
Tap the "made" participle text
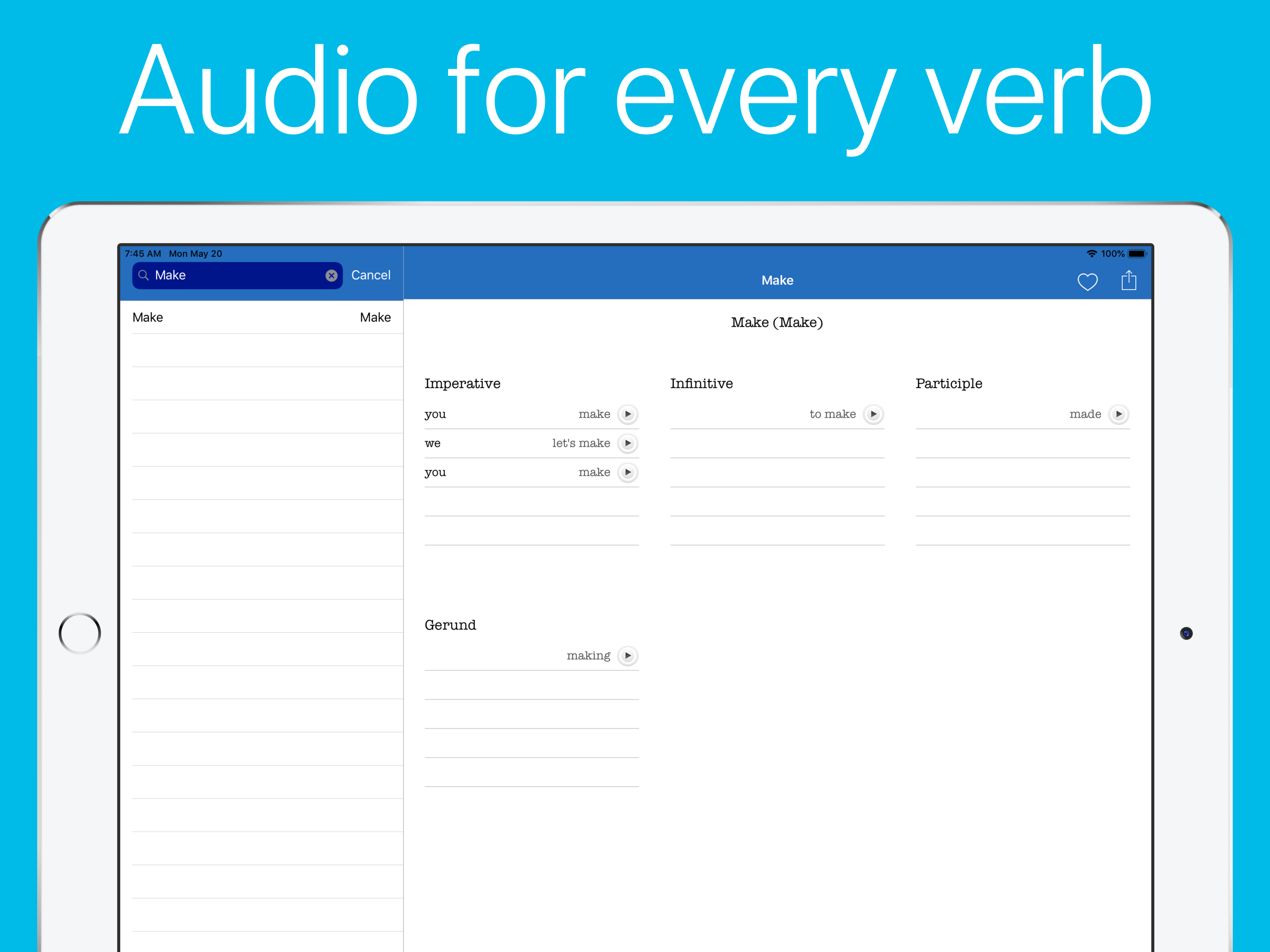tap(1085, 414)
